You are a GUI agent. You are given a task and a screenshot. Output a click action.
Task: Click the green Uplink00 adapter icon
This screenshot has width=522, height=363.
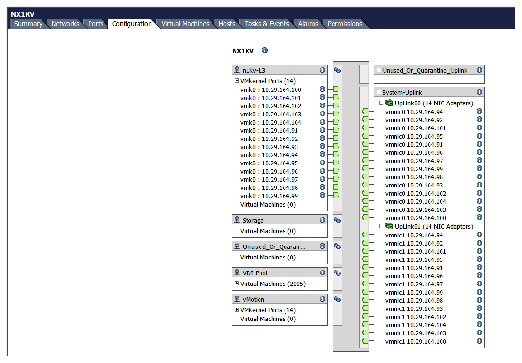tap(389, 103)
